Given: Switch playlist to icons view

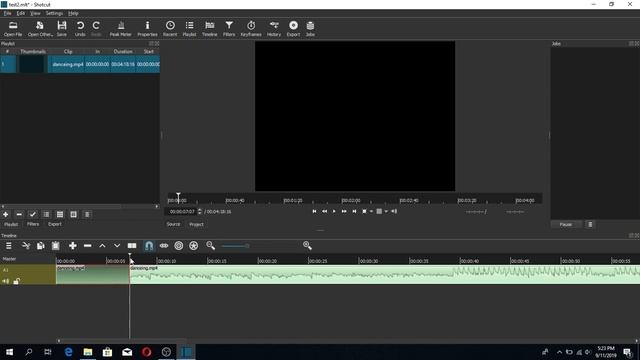Looking at the screenshot, I should pyautogui.click(x=73, y=214).
